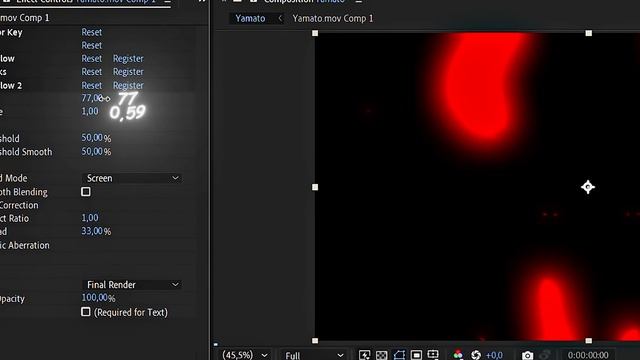Click Reset in the row ending 'ks'
The height and width of the screenshot is (360, 640).
click(91, 72)
